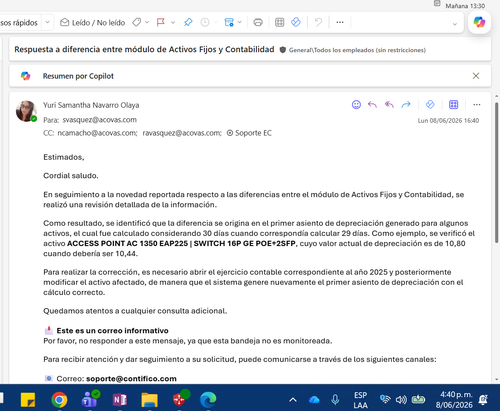500x411 pixels.
Task: Open the Copilot button at top right
Action: pos(479,22)
